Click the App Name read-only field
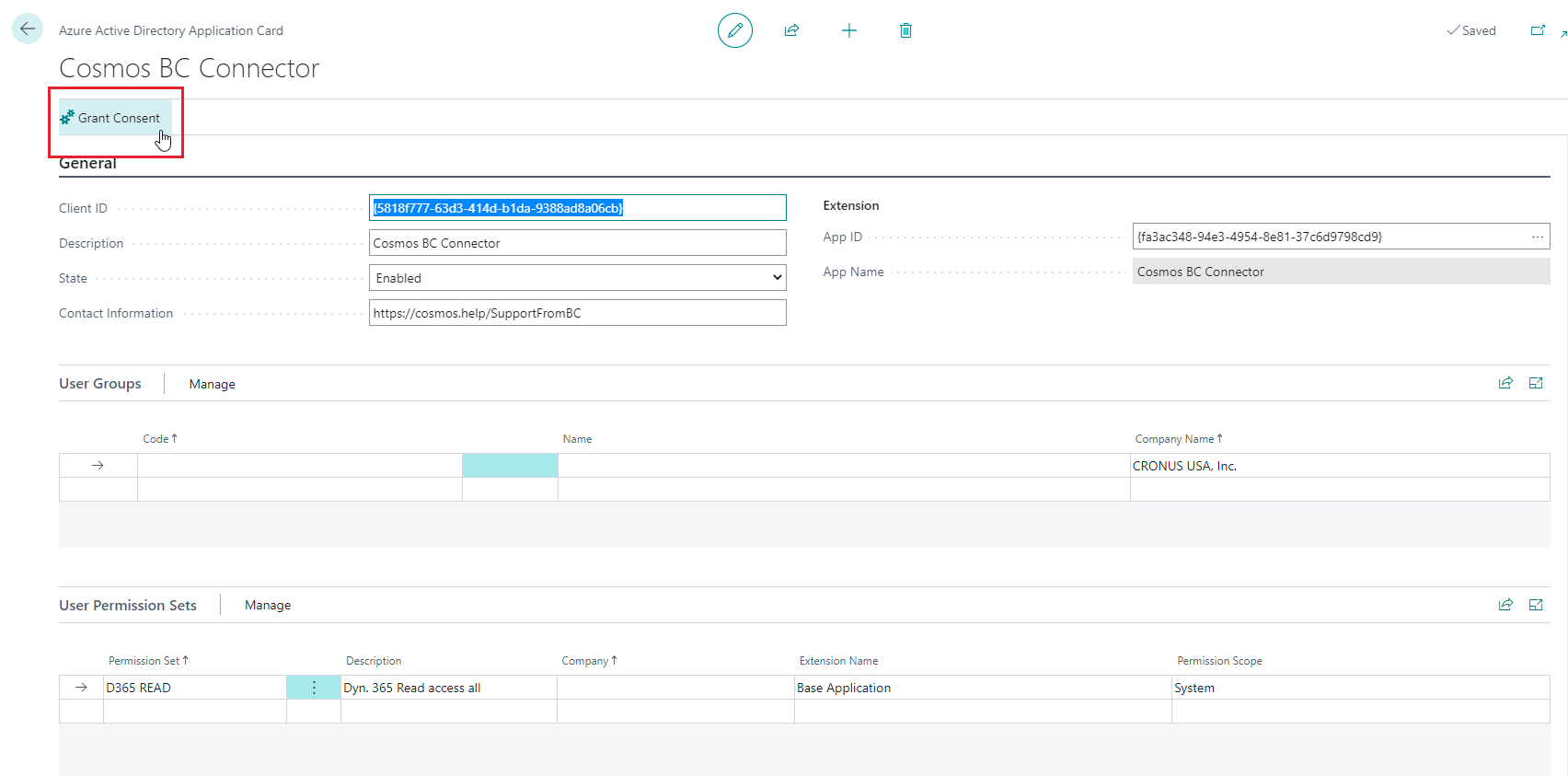Image resolution: width=1568 pixels, height=776 pixels. (x=1342, y=272)
